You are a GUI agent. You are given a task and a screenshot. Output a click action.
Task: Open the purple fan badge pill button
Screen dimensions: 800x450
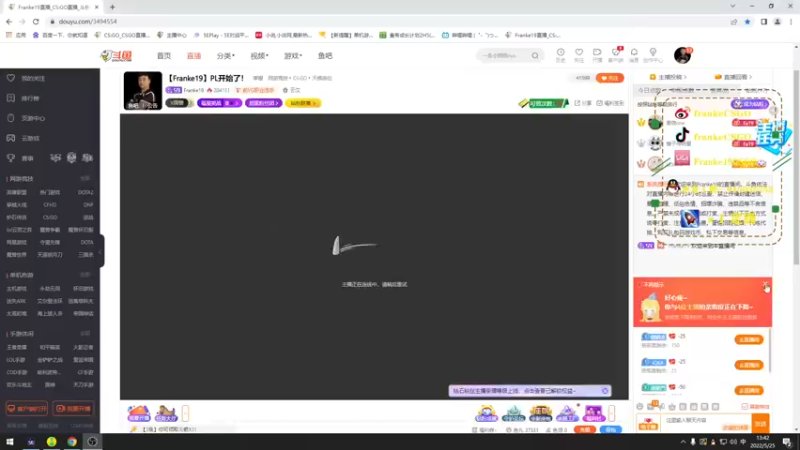pos(219,103)
